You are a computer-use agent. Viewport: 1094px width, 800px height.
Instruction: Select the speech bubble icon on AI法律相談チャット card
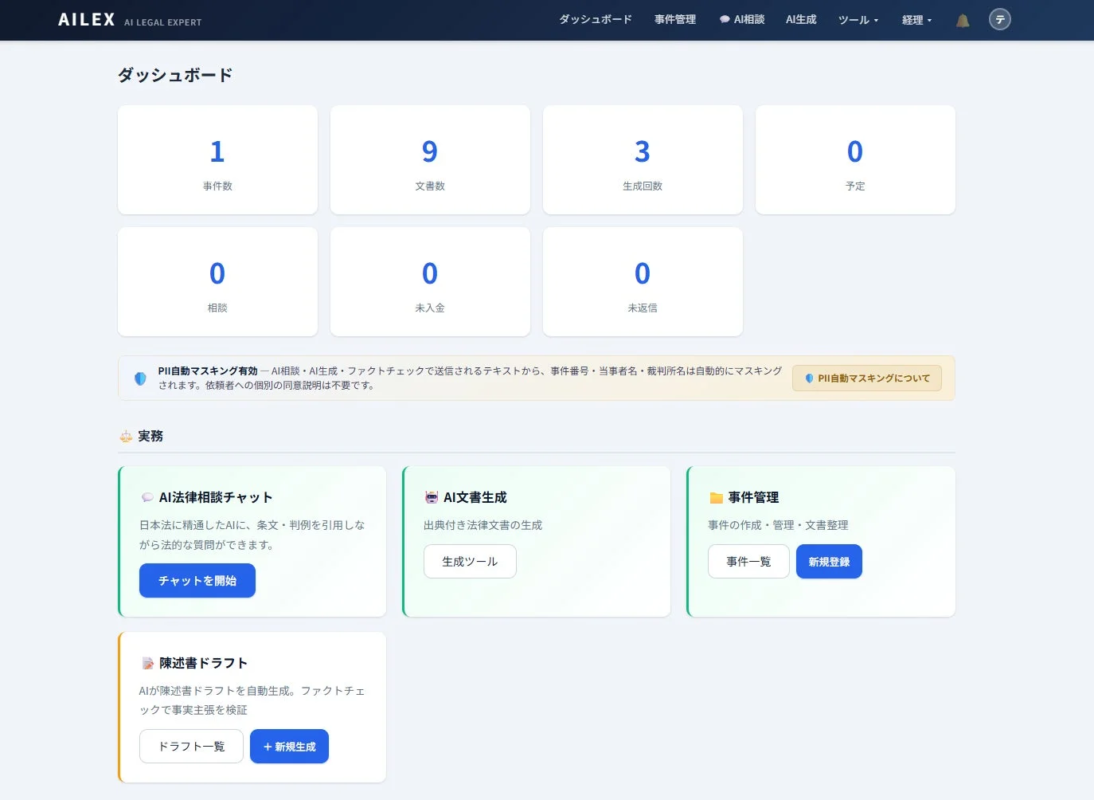coord(146,495)
